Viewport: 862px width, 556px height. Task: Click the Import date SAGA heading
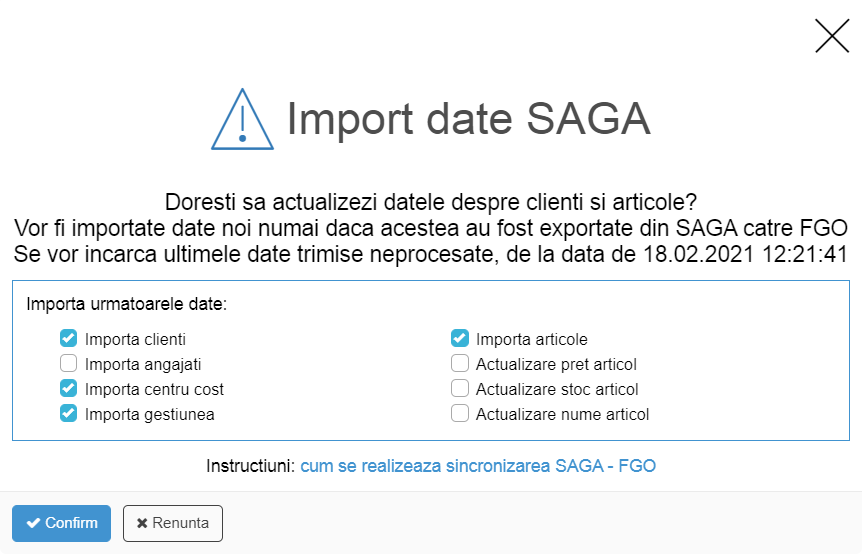tap(468, 119)
